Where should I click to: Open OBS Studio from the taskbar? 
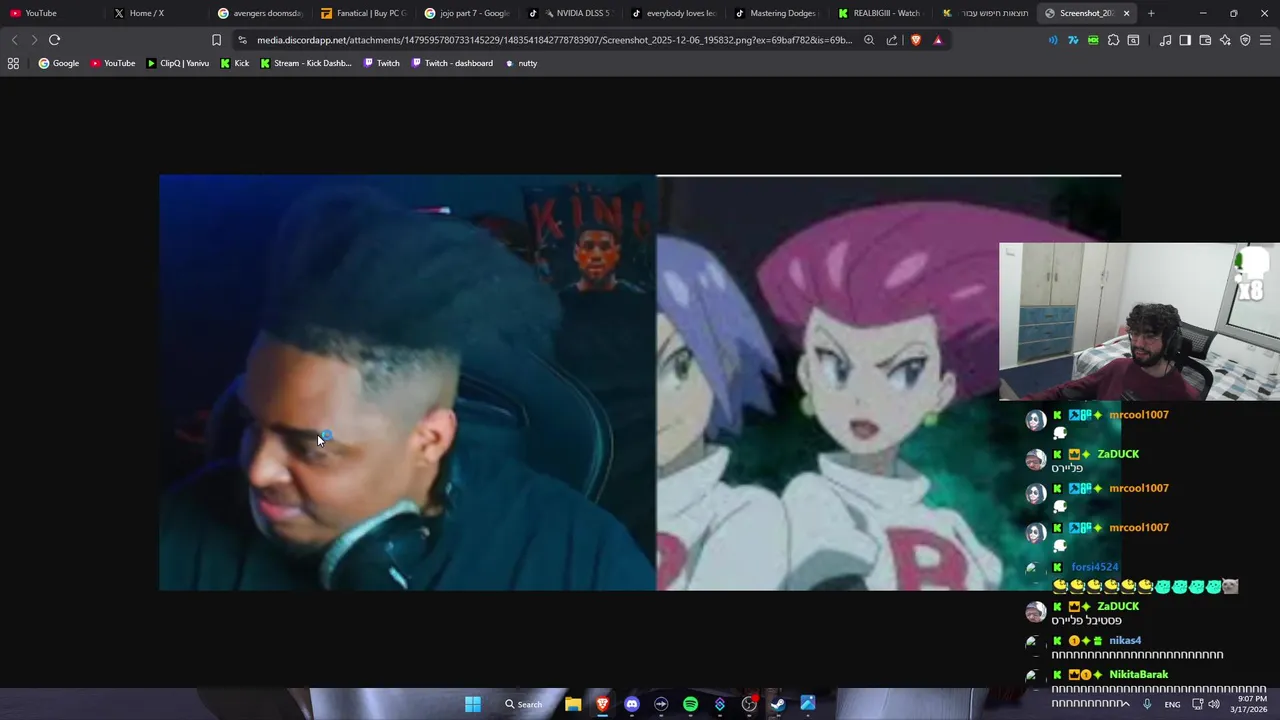point(749,704)
